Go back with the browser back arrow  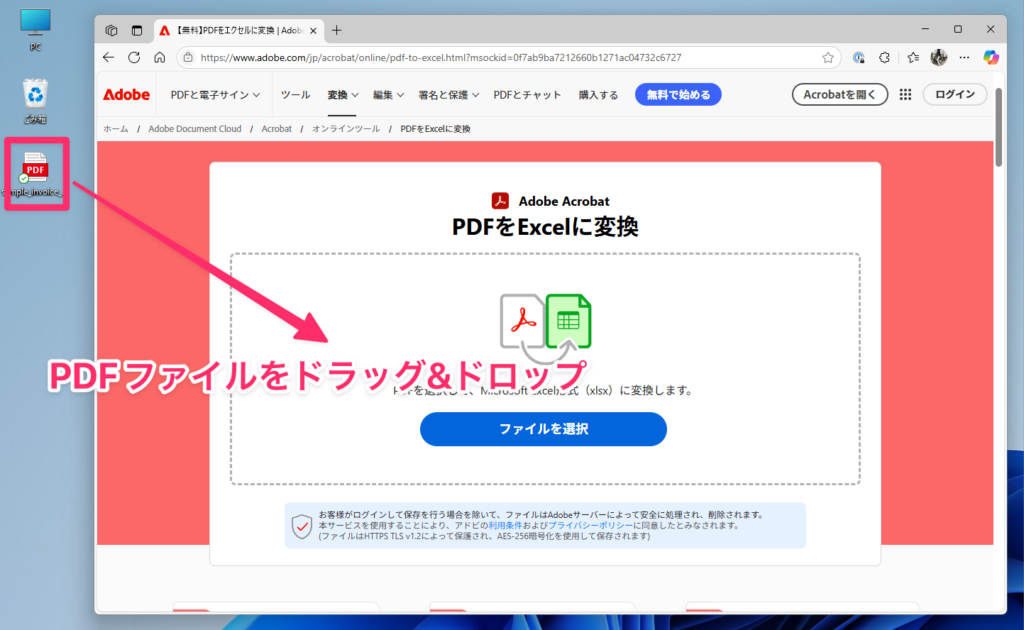pyautogui.click(x=108, y=57)
